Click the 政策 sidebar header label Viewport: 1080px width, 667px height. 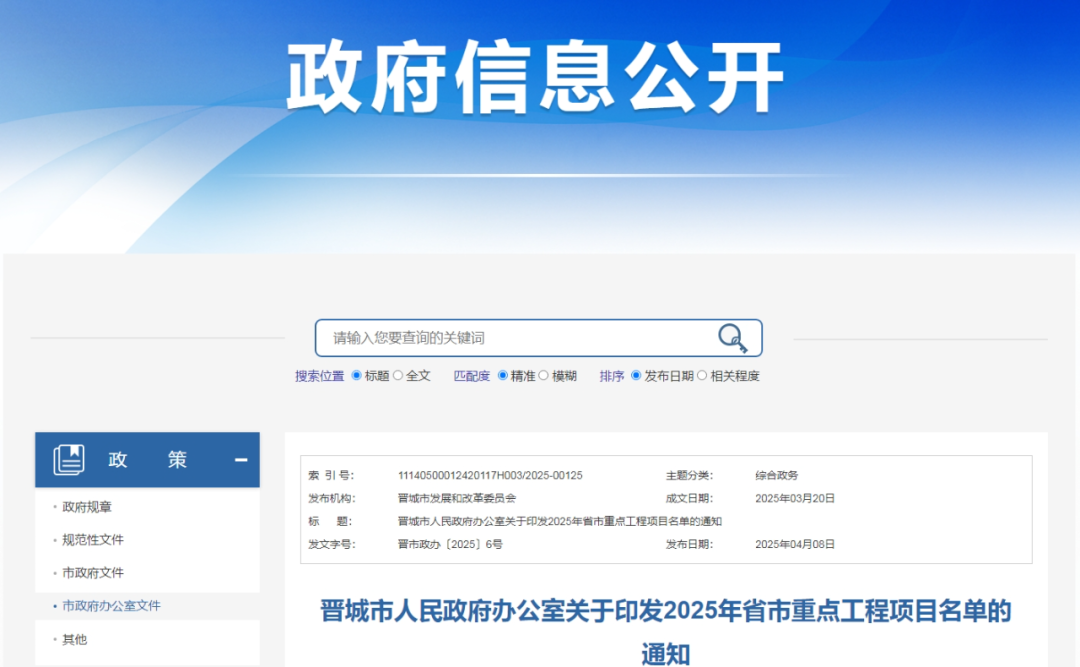click(147, 460)
